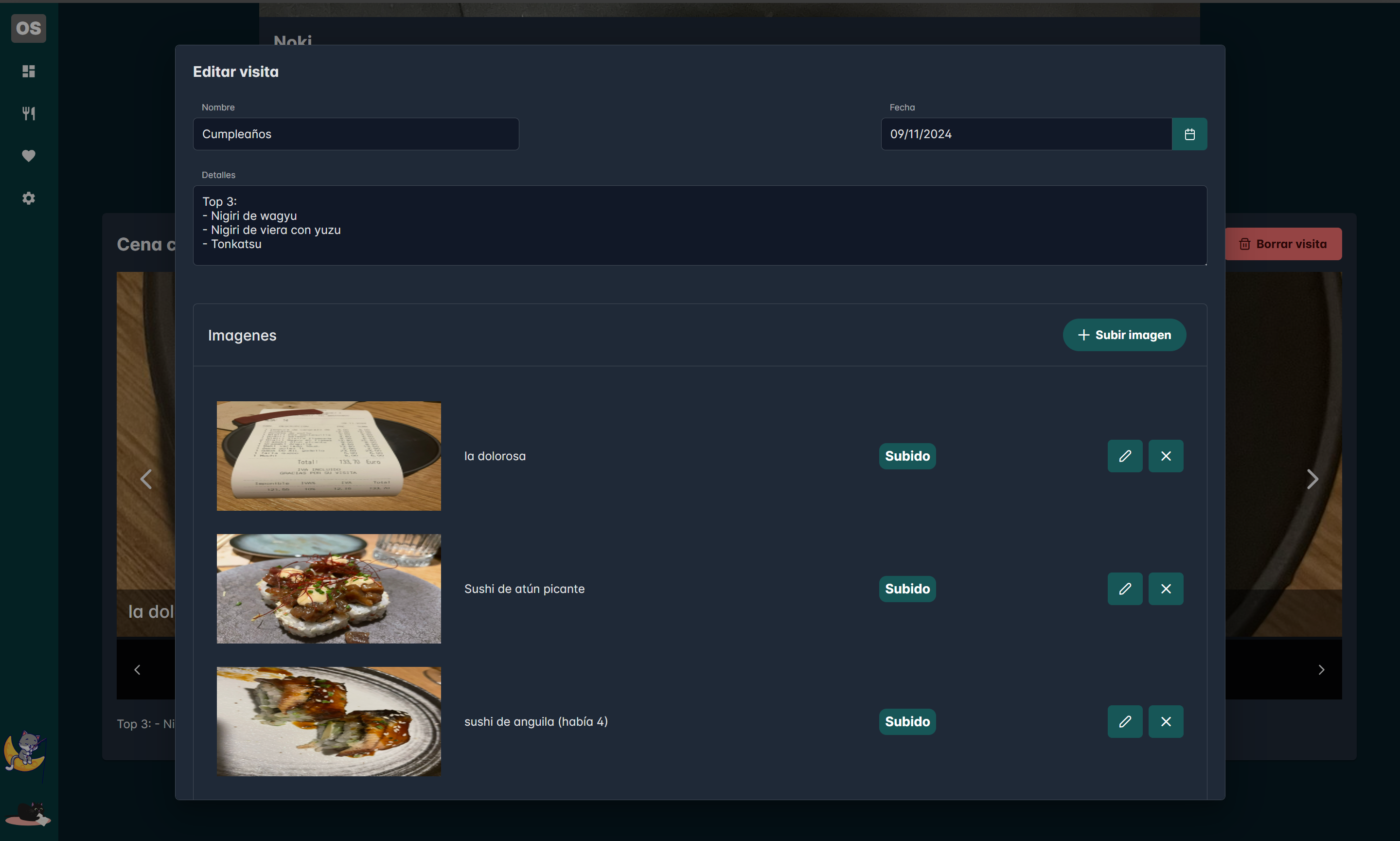The image size is (1400, 841).
Task: Go to previous carousel image arrow
Action: (x=145, y=479)
